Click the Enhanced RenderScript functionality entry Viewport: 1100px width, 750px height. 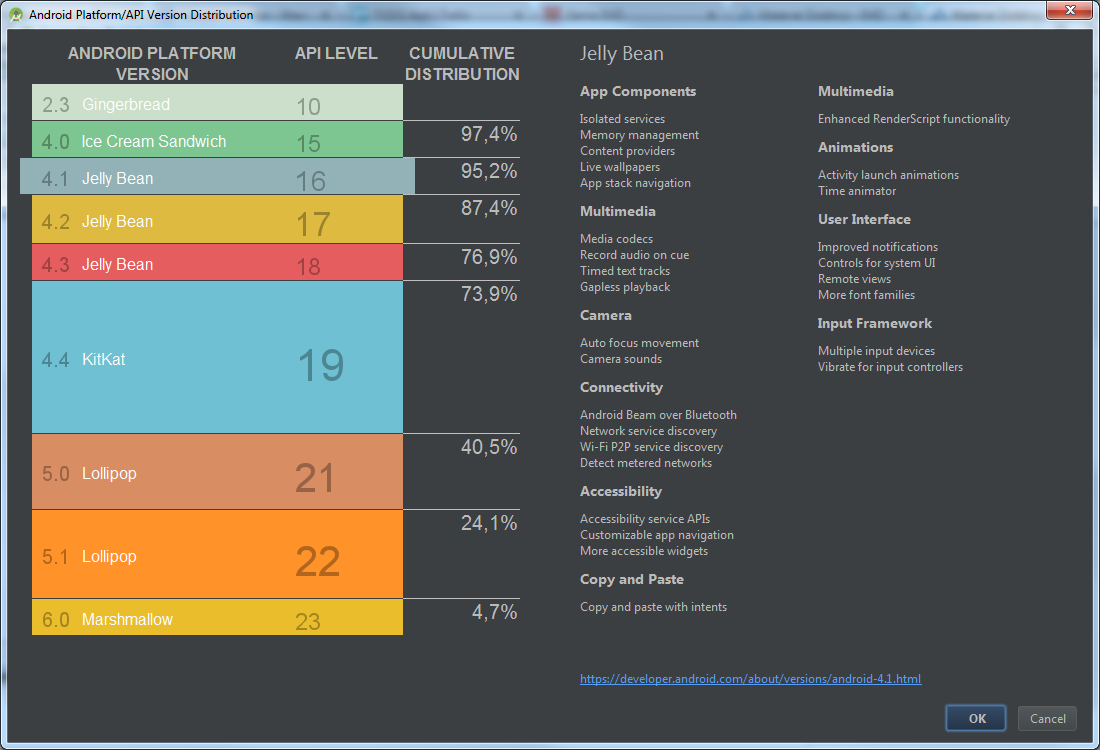tap(913, 119)
